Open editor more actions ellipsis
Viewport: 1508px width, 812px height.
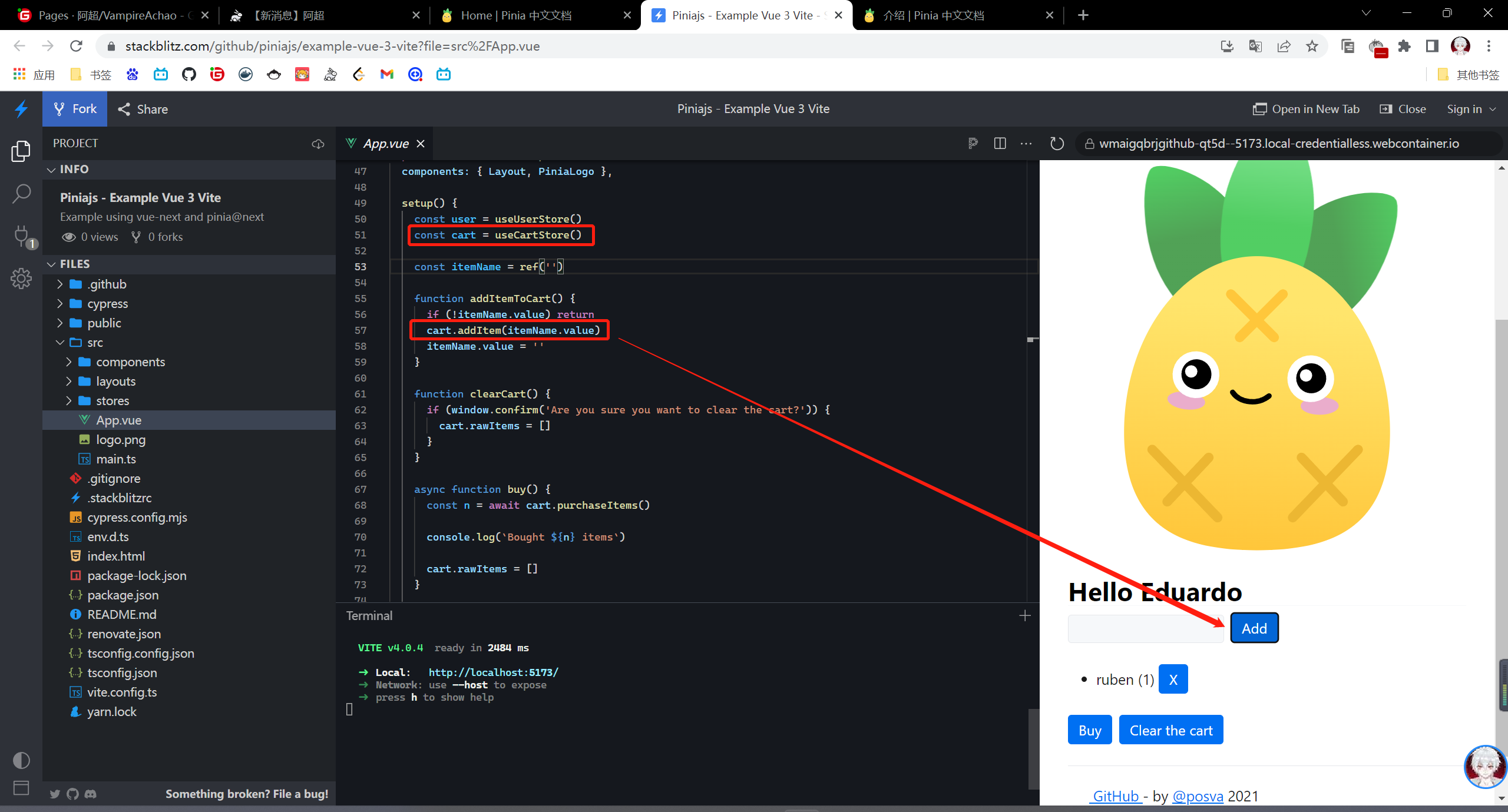coord(1026,144)
